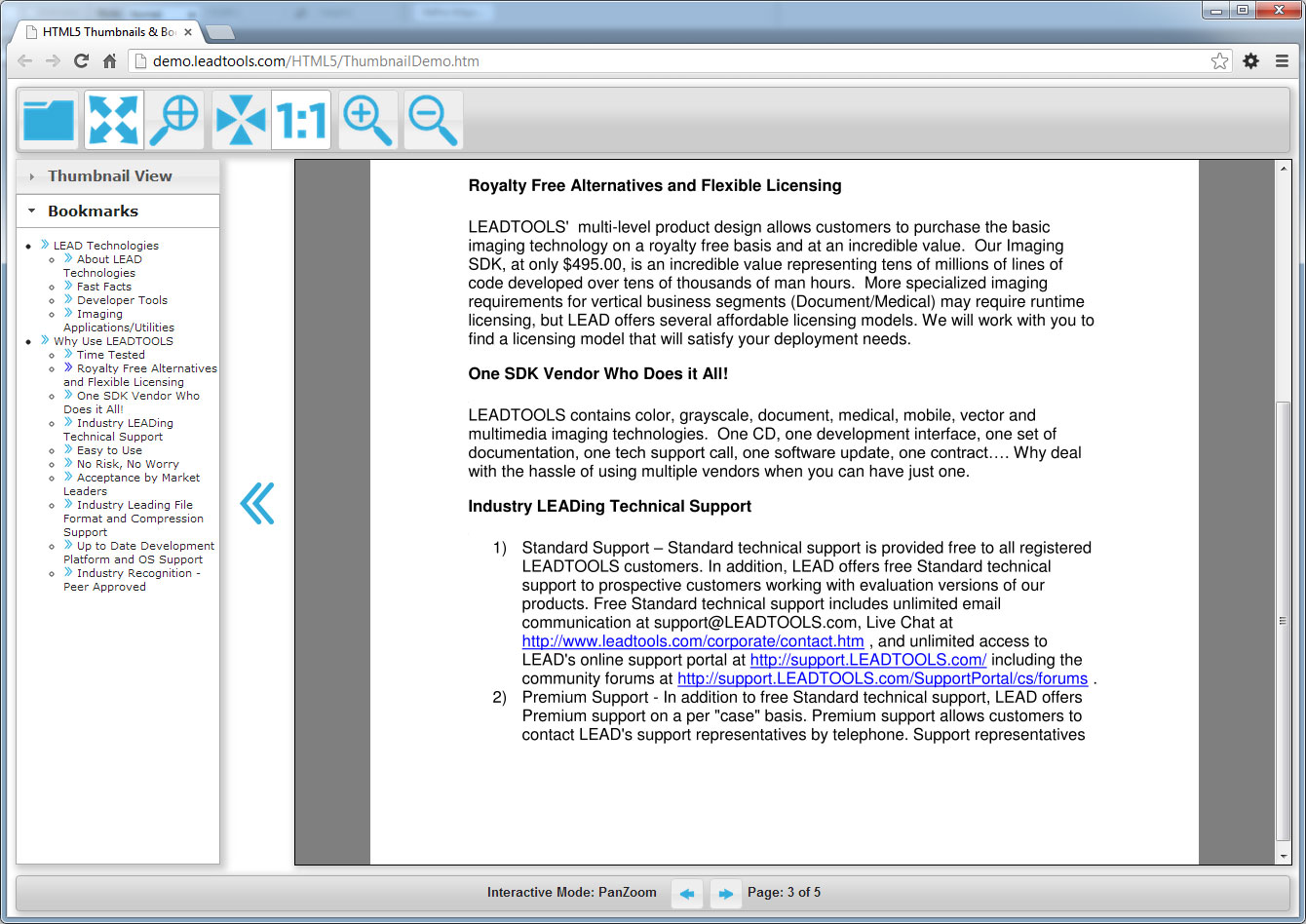Click the address bar URL
This screenshot has height=924, width=1306.
click(316, 60)
